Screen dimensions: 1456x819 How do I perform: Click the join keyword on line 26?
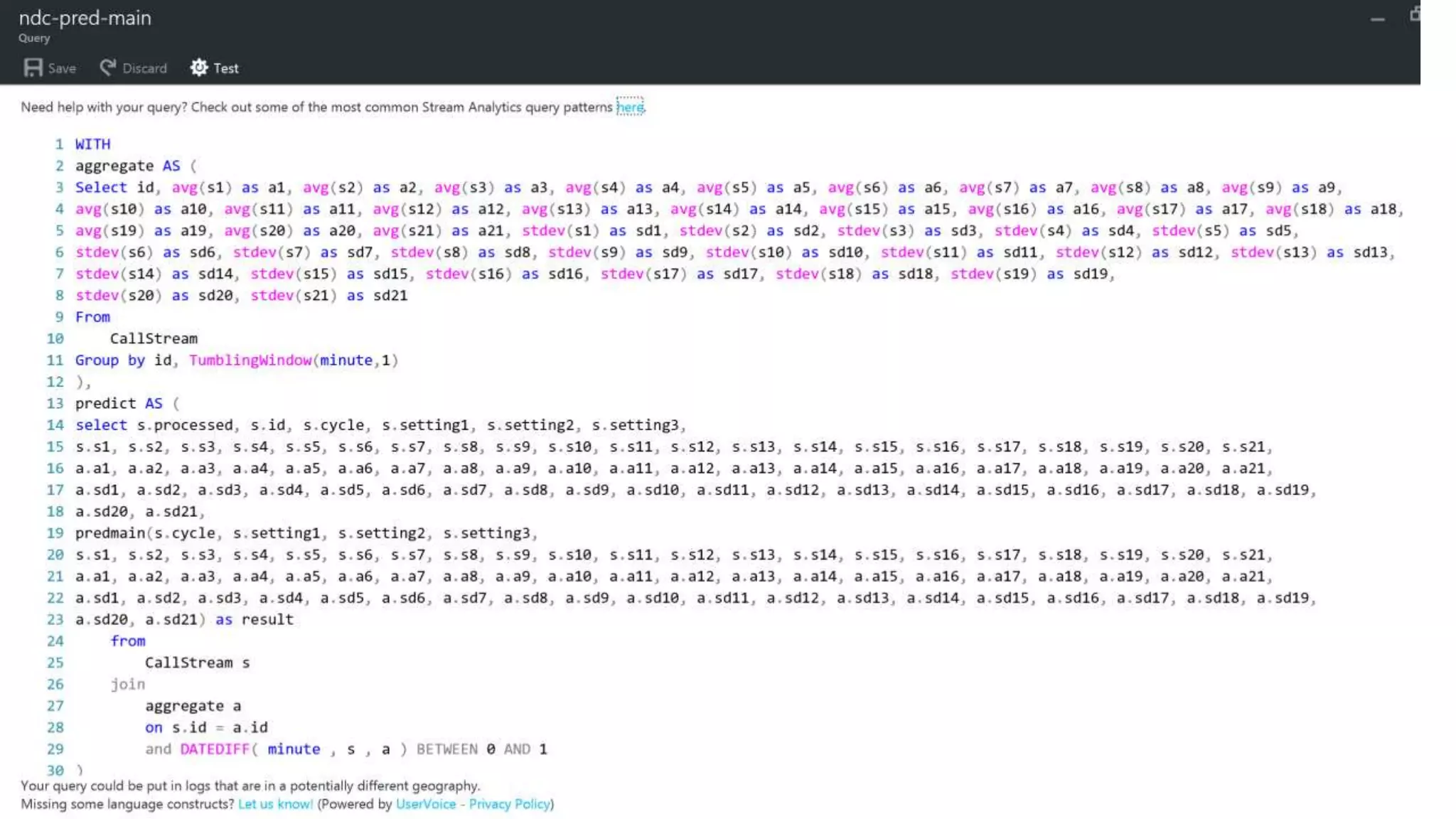128,685
